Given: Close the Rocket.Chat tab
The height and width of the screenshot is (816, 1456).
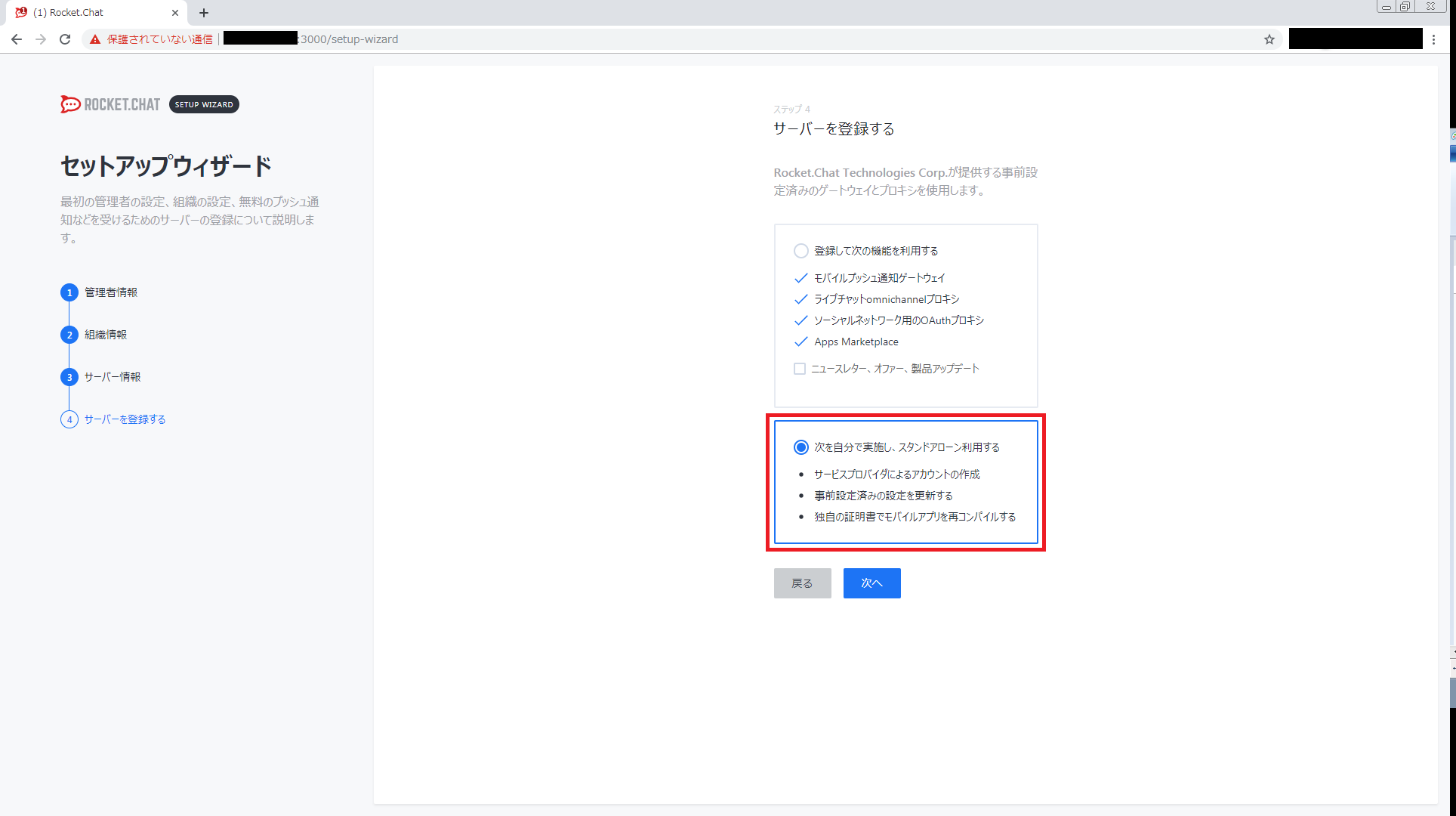Looking at the screenshot, I should point(175,13).
